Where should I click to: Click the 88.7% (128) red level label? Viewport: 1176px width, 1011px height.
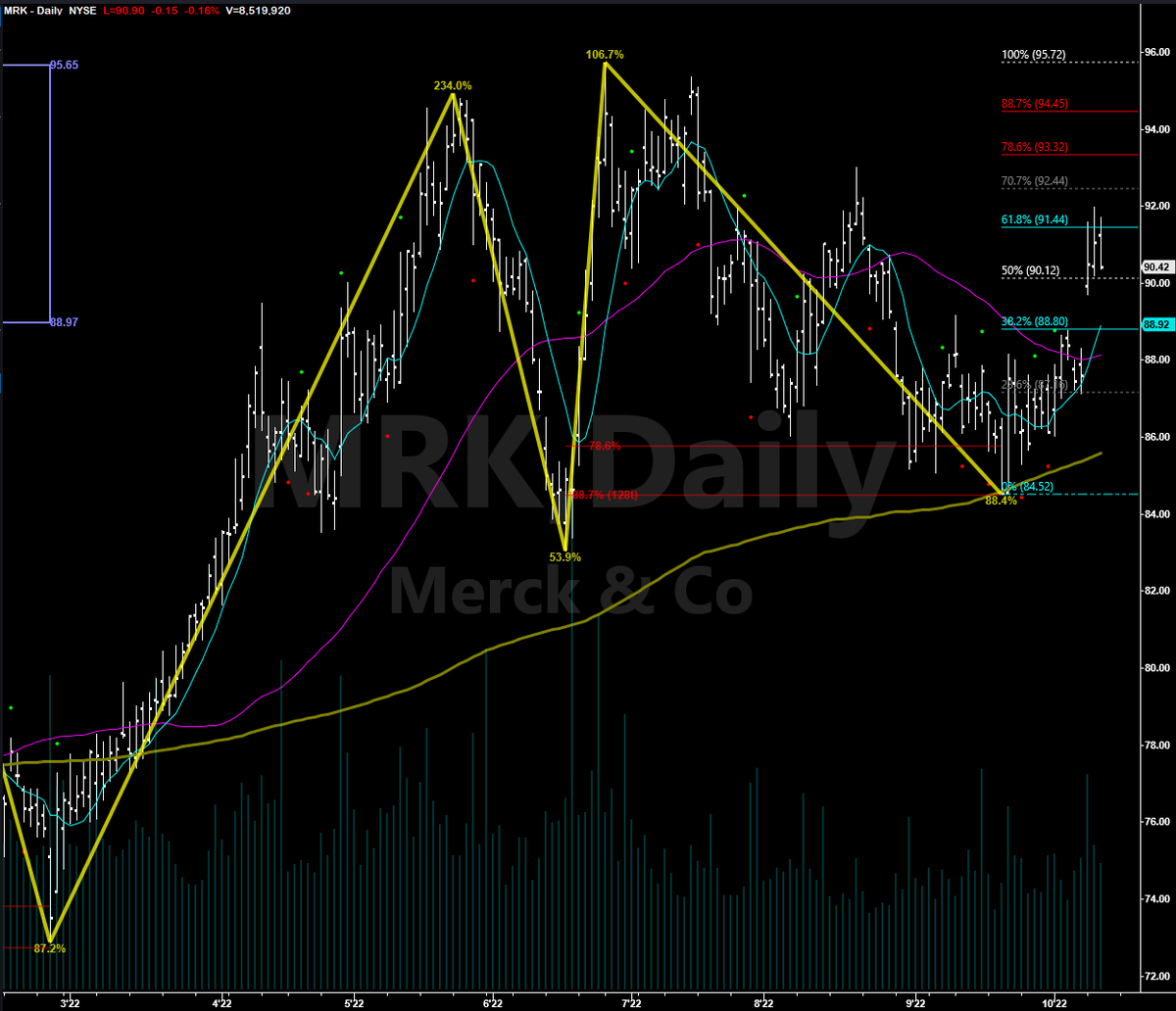[607, 496]
